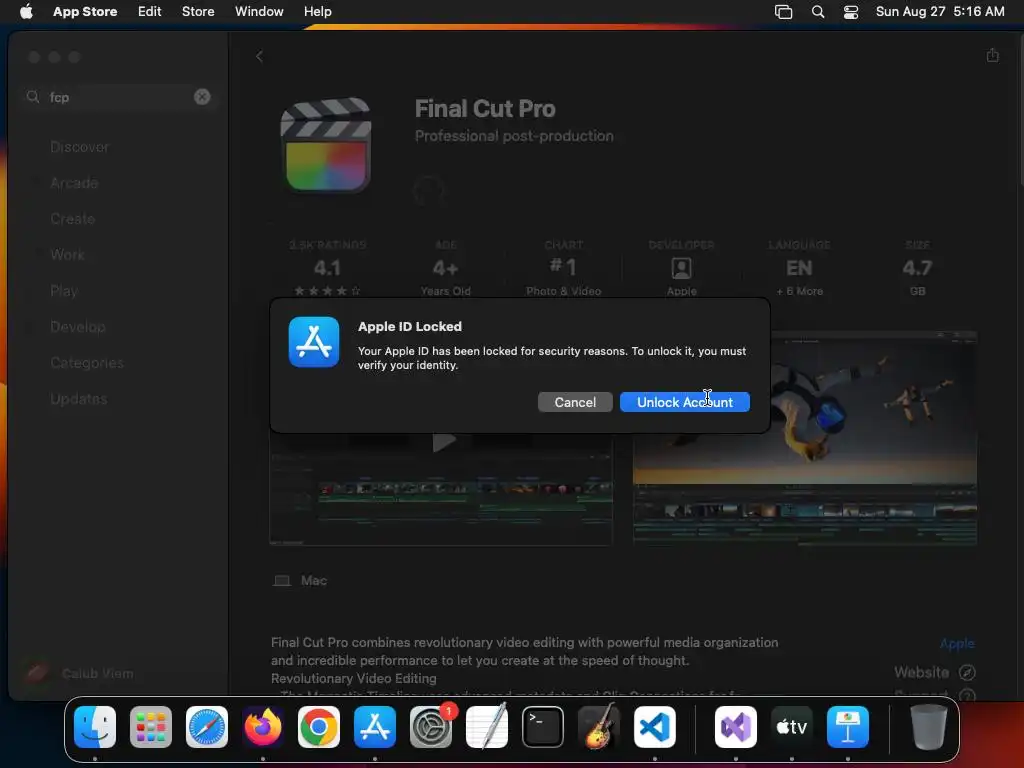The width and height of the screenshot is (1024, 768).
Task: Open Firefox from the Dock
Action: click(263, 727)
